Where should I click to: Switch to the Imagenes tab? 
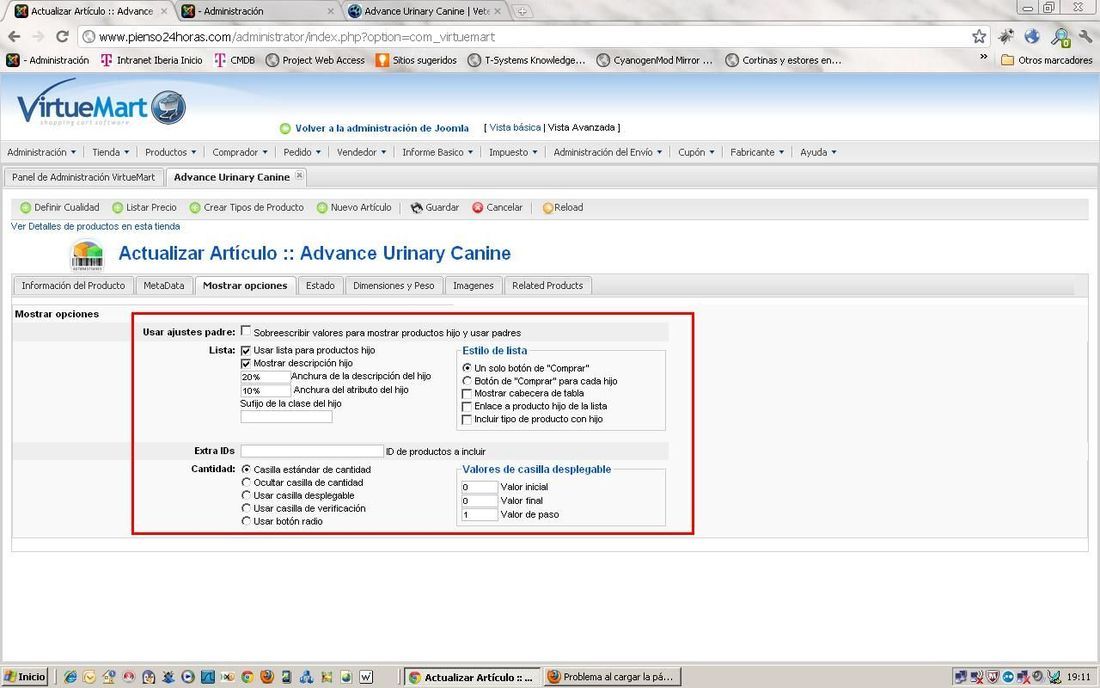point(474,285)
